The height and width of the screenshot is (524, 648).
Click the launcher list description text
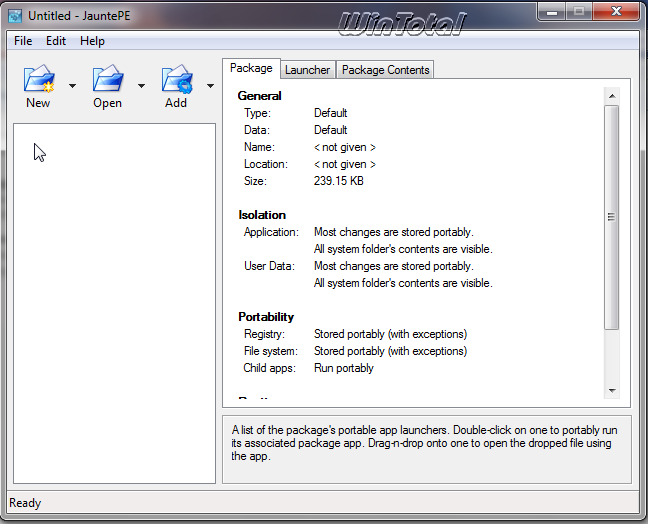point(424,443)
